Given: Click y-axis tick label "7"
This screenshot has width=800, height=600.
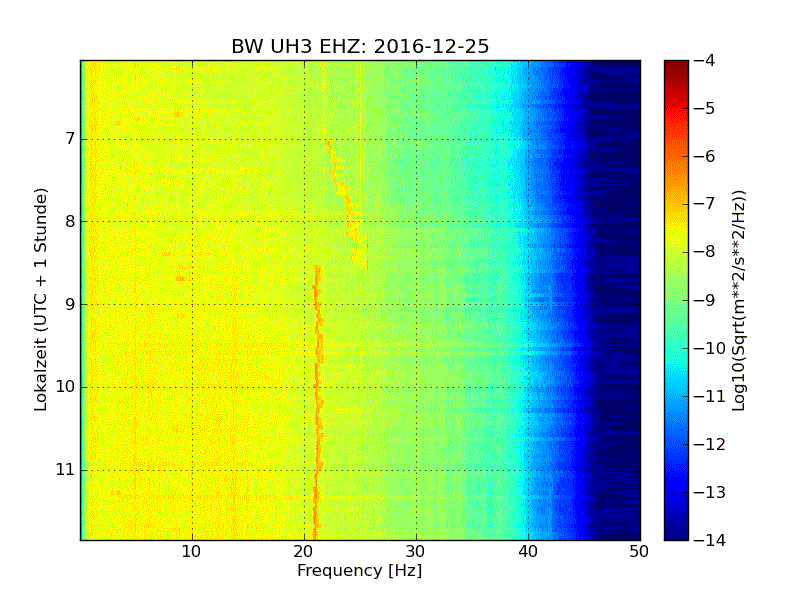Looking at the screenshot, I should tap(70, 139).
